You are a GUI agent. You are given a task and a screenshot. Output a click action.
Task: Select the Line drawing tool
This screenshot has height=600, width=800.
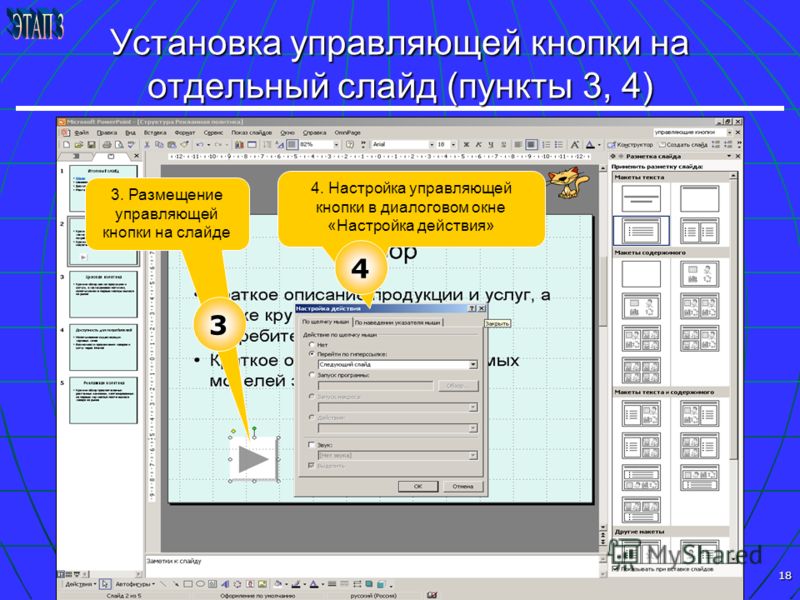pyautogui.click(x=163, y=584)
